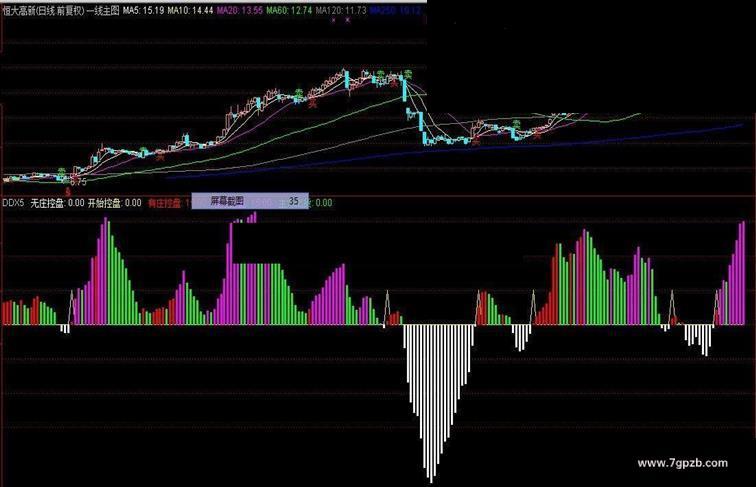Click the 6.75 low price label
The image size is (756, 487).
coord(78,182)
